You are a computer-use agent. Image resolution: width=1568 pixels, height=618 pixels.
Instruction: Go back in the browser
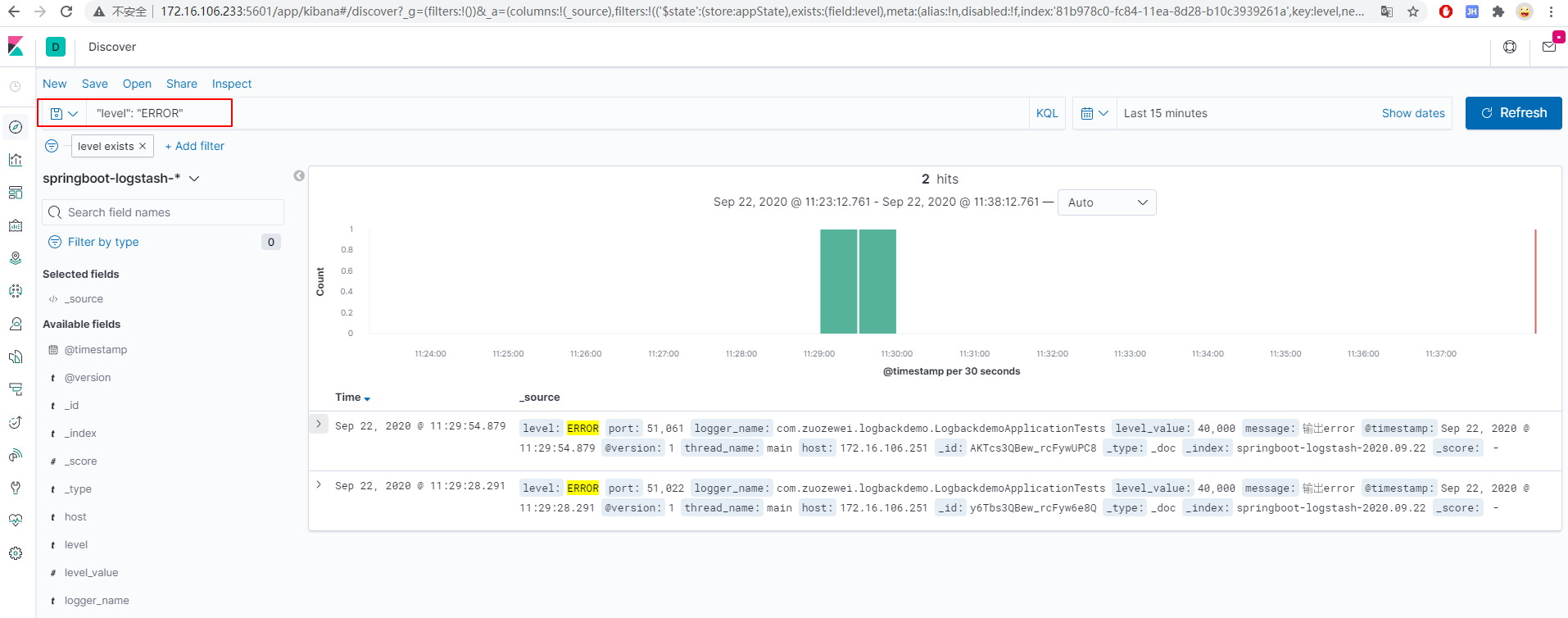[14, 11]
